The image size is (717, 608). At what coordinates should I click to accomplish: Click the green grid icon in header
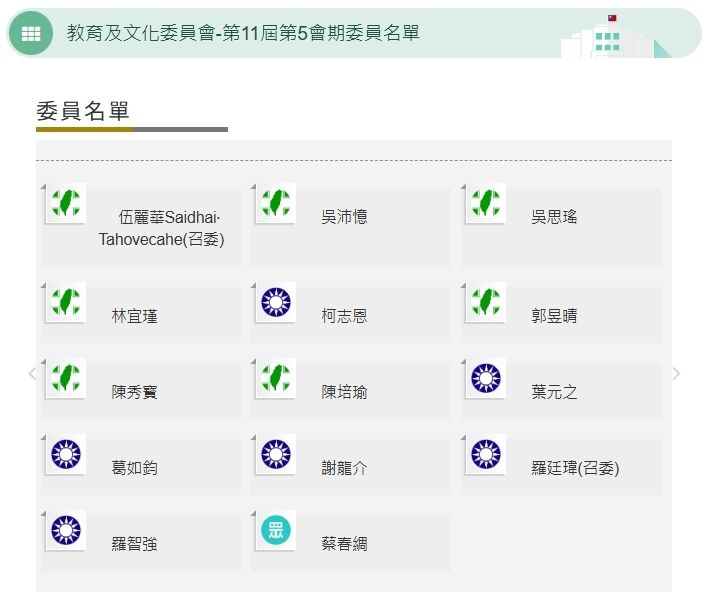click(x=31, y=33)
